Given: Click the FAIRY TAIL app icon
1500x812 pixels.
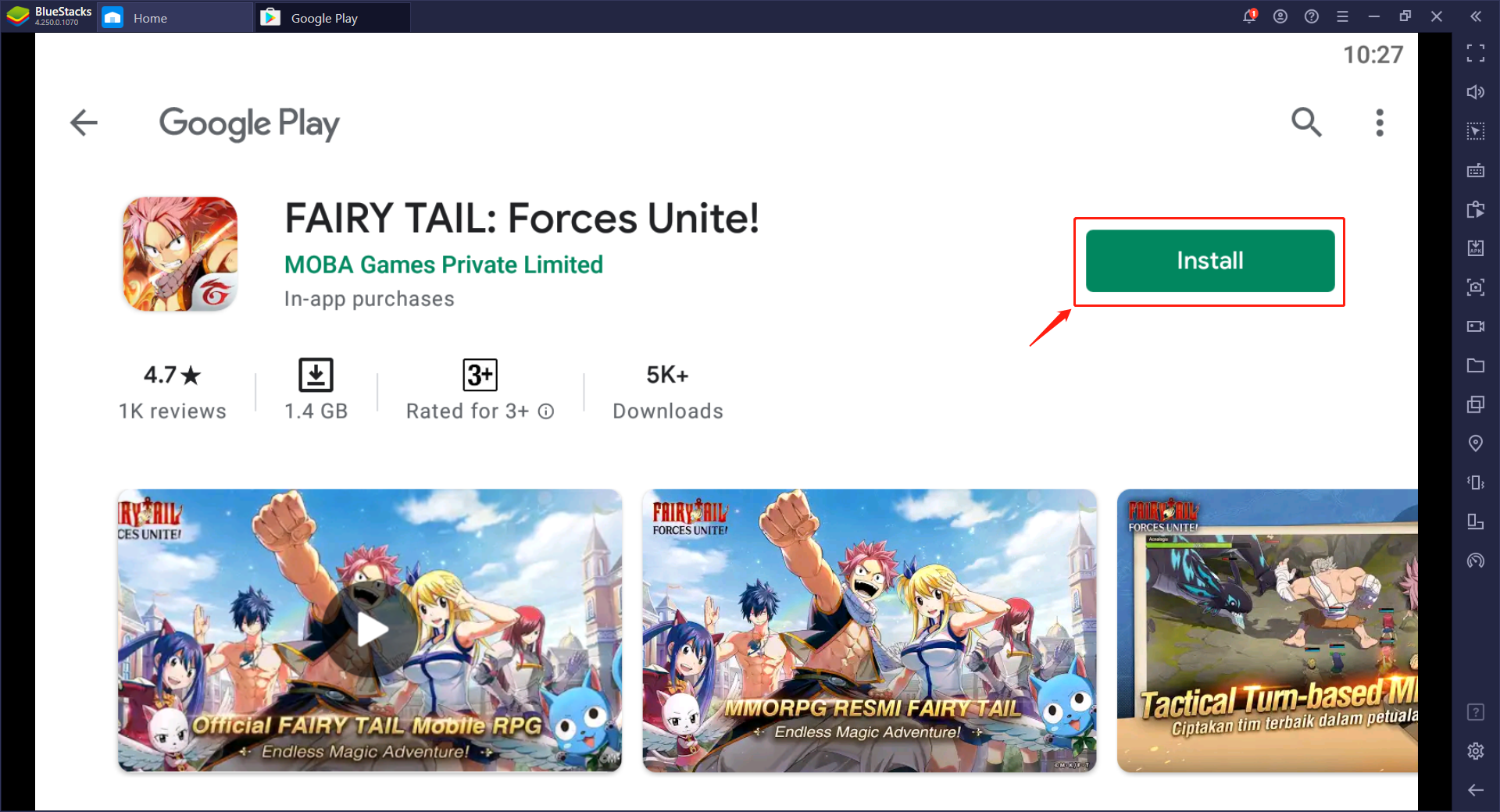Looking at the screenshot, I should [180, 254].
